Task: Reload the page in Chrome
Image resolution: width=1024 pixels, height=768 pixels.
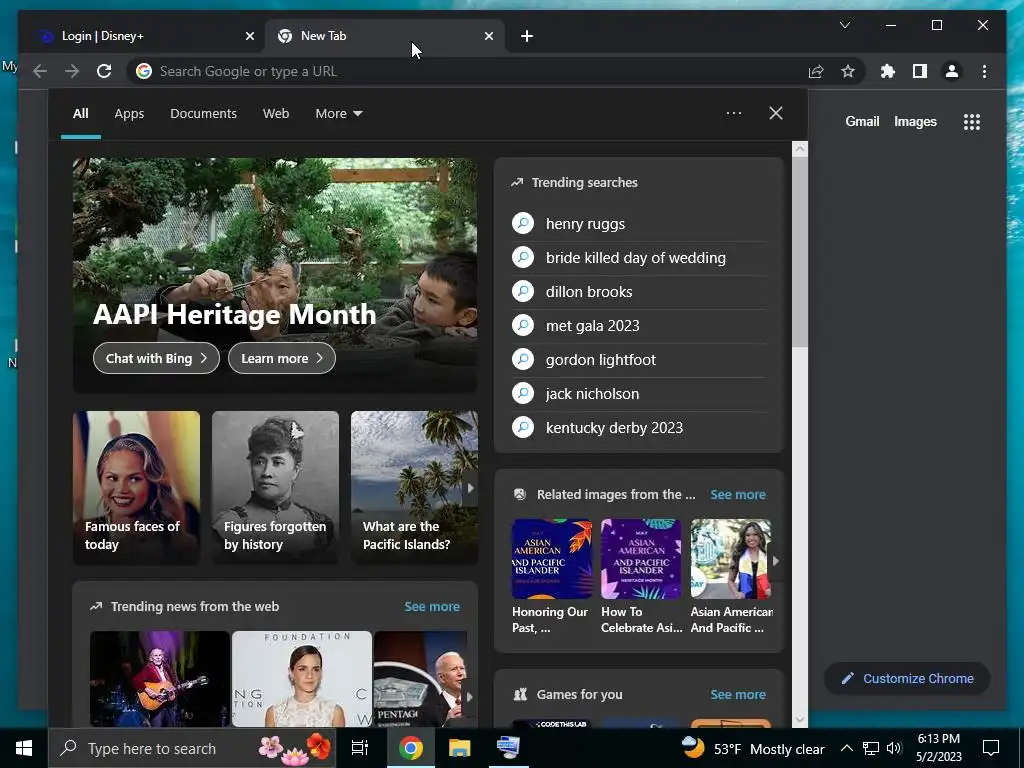Action: [104, 71]
